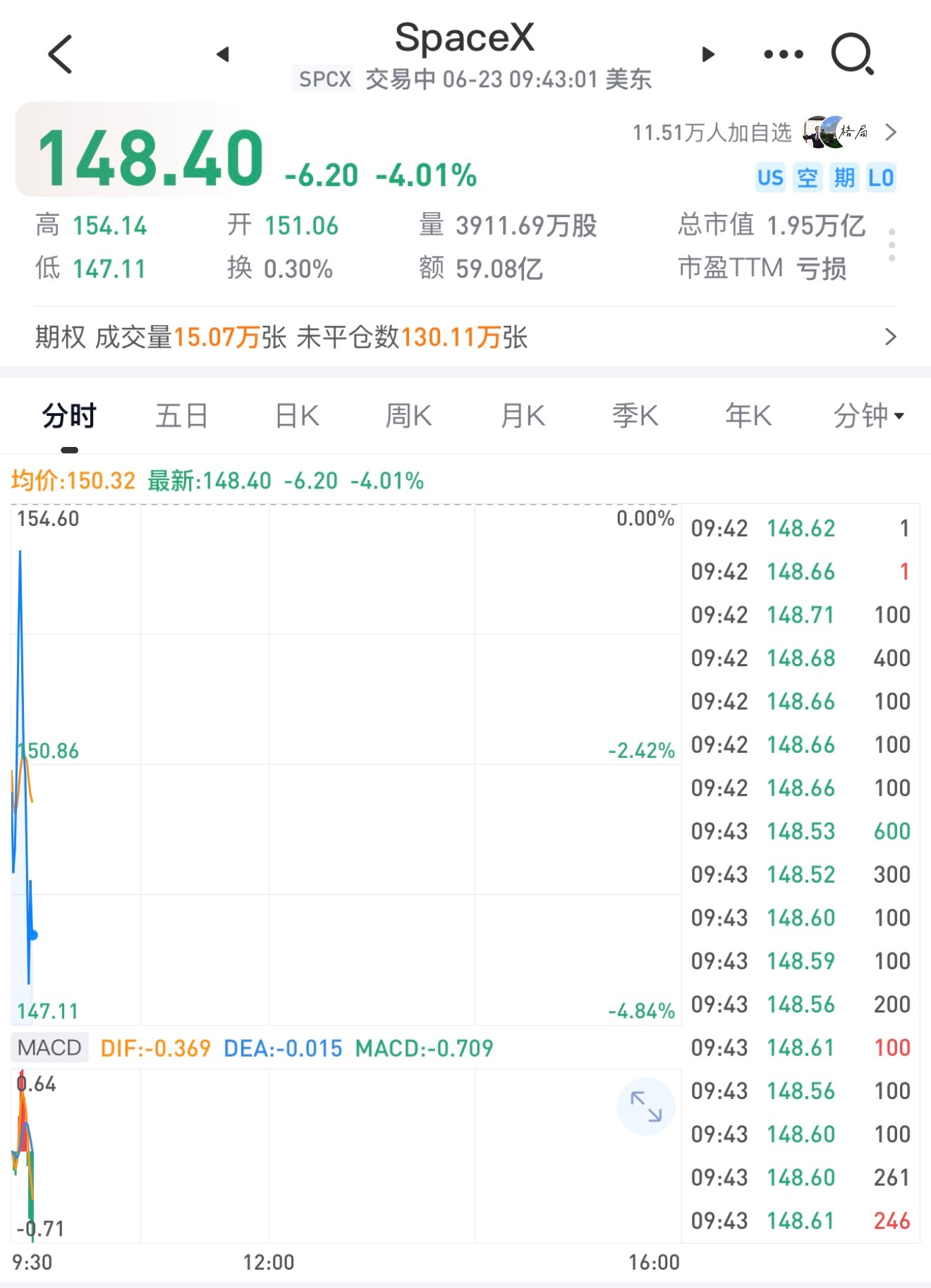
Task: Tap the DIF:-0.369 value
Action: click(156, 1048)
